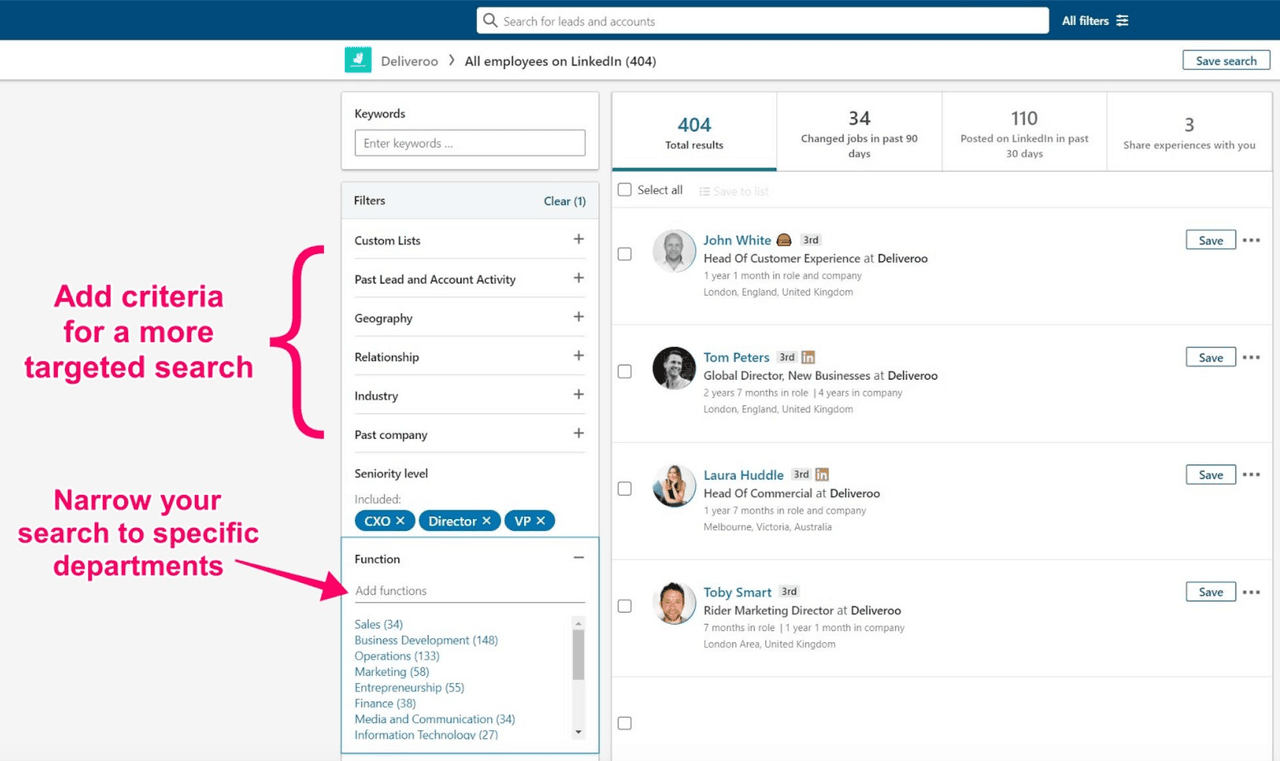Select the checkbox for Laura Huddle
Image resolution: width=1280 pixels, height=761 pixels.
[624, 488]
